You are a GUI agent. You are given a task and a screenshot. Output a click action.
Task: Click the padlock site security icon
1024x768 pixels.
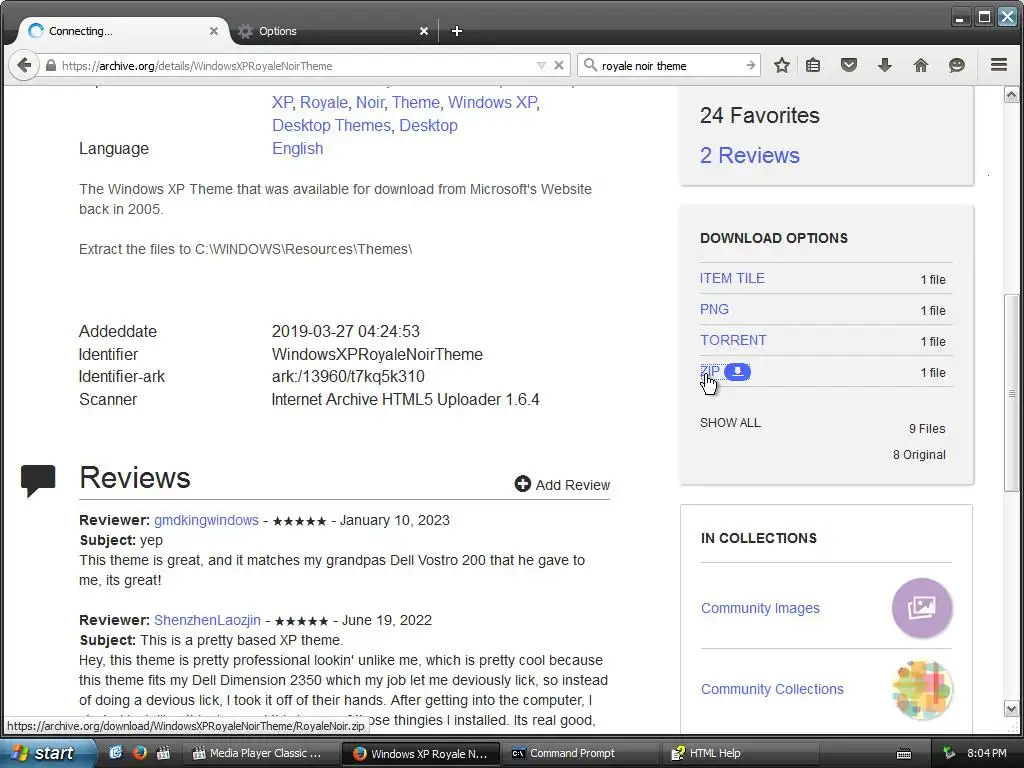coord(51,65)
